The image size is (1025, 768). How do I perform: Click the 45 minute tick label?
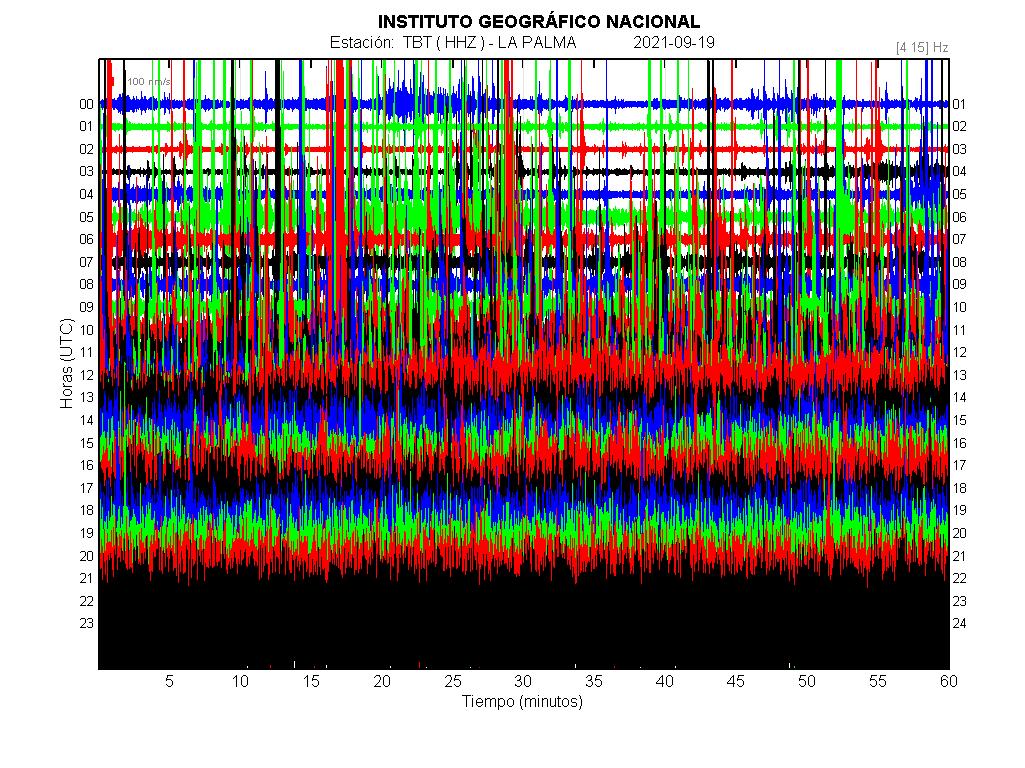click(x=735, y=681)
